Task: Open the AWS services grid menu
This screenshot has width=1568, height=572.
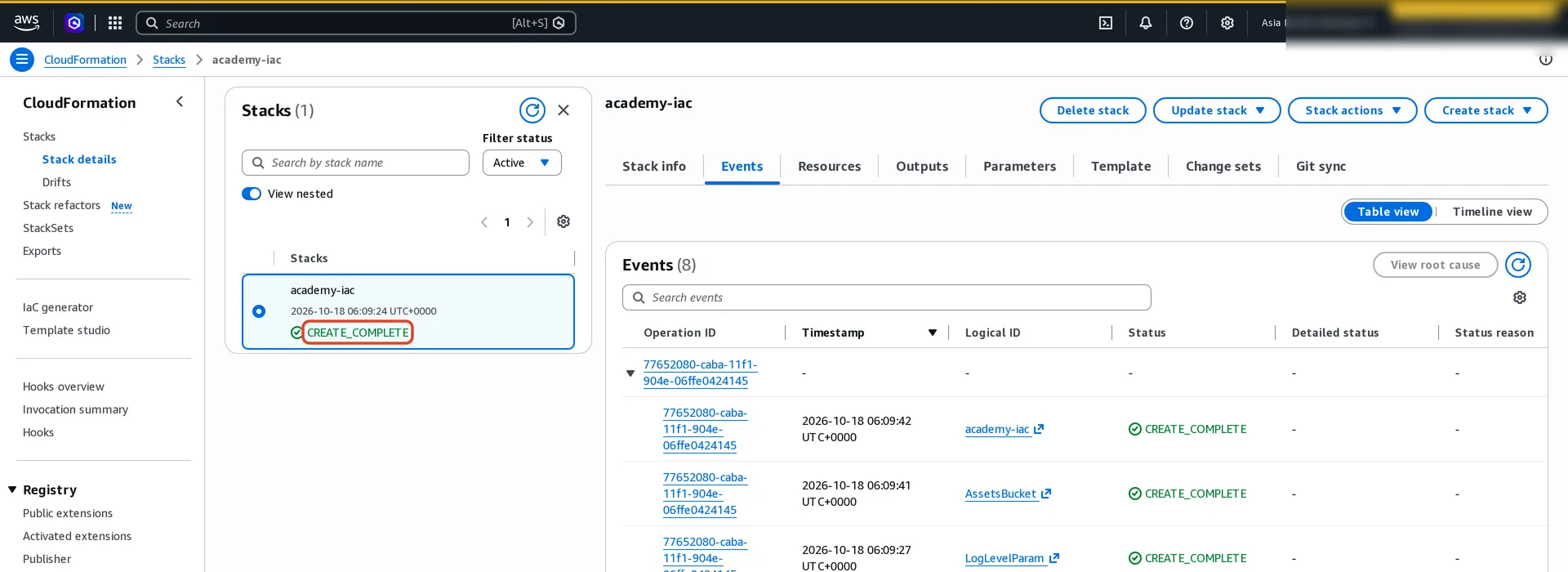Action: [115, 23]
